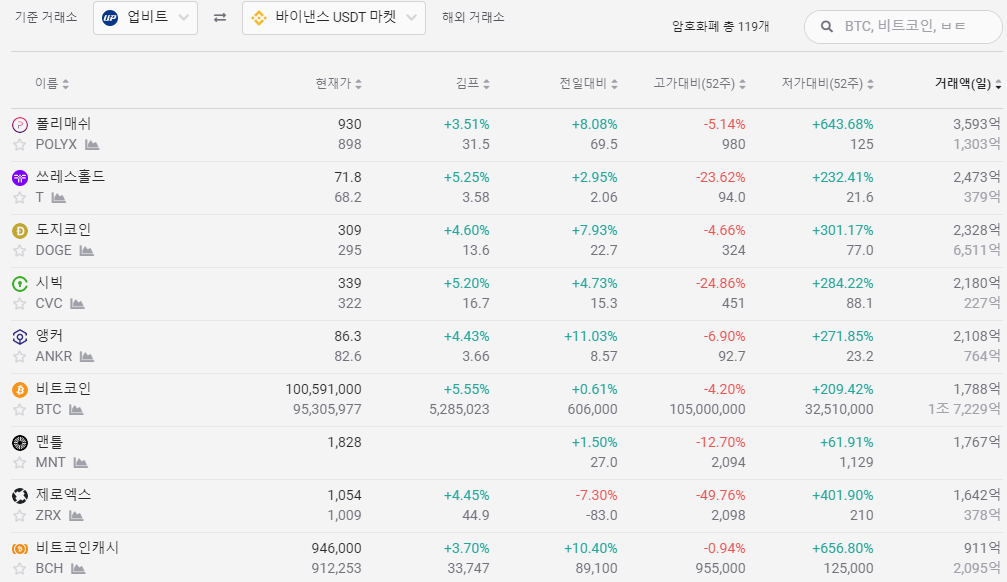Open the chart icon next to ANKR
The image size is (1007, 582).
[x=87, y=357]
